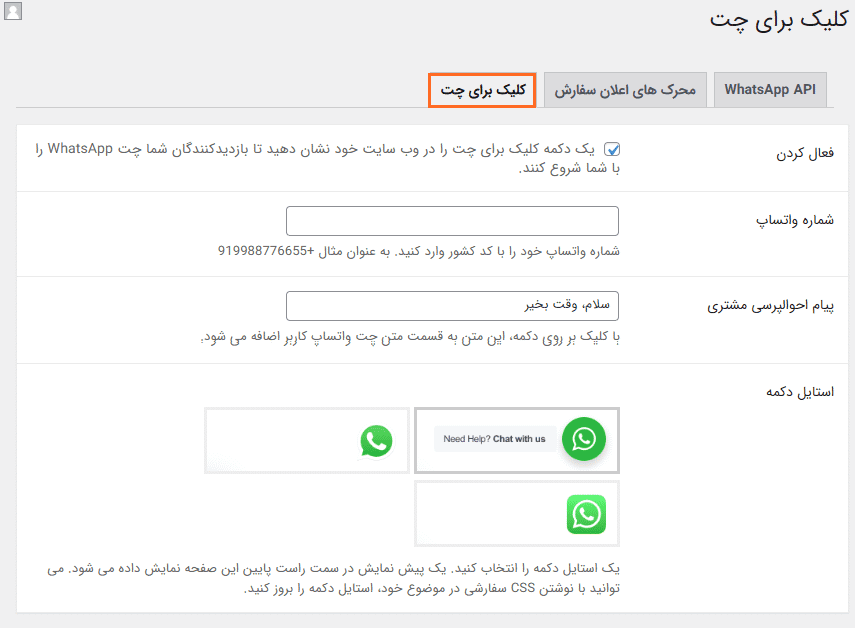
Task: Click the greeting message field with سلام، وقت بخیر
Action: click(452, 306)
